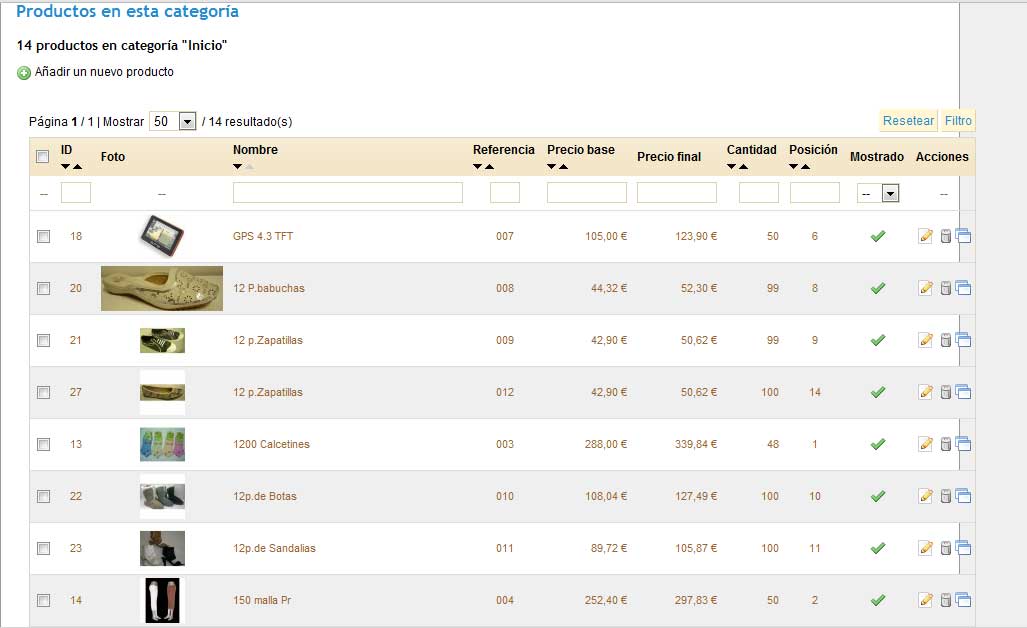
Task: Click the Nombre filter input field
Action: tap(348, 193)
